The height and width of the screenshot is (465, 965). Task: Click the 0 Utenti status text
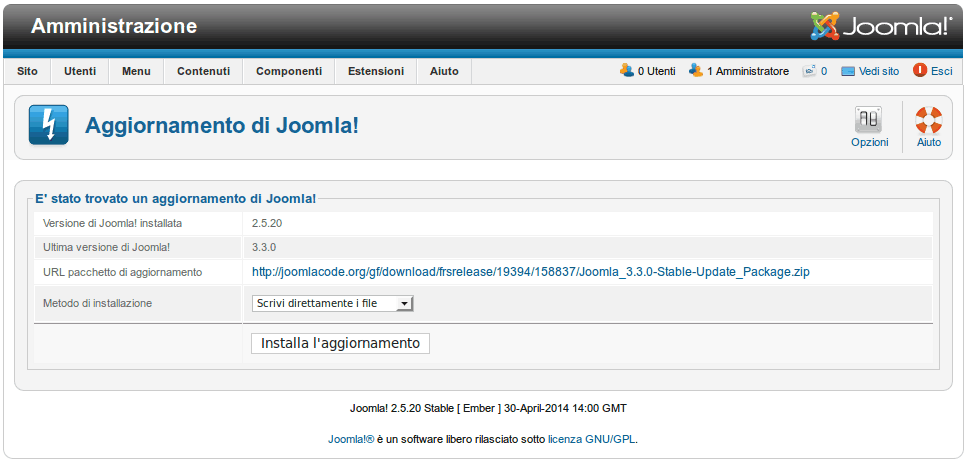pos(657,71)
